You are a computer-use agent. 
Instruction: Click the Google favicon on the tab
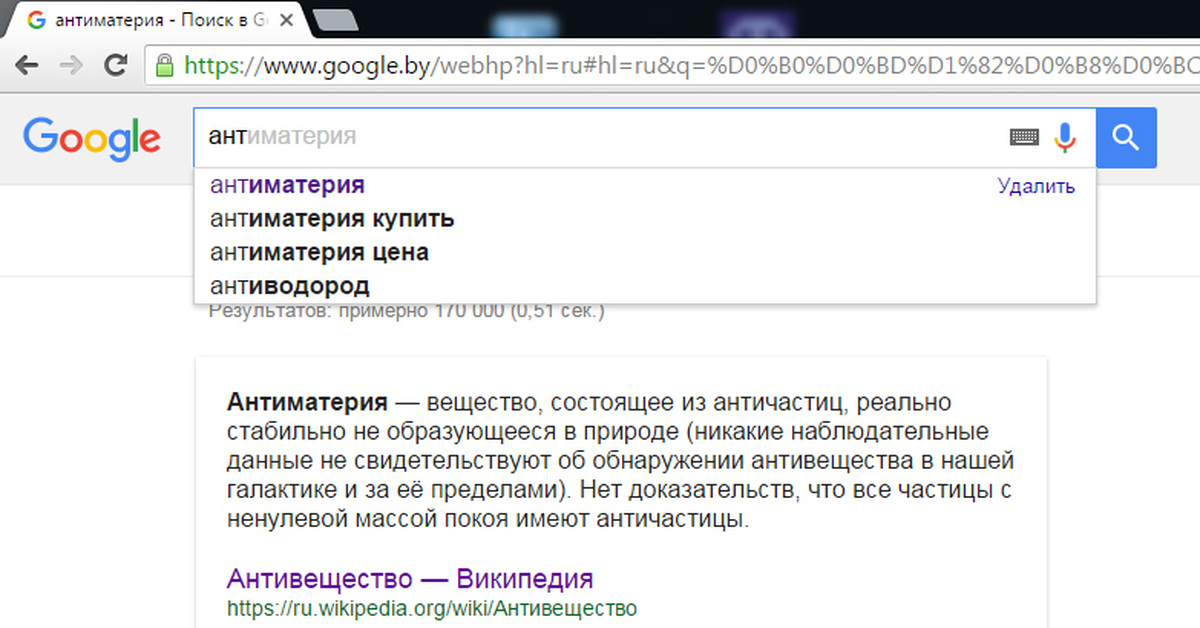point(36,19)
